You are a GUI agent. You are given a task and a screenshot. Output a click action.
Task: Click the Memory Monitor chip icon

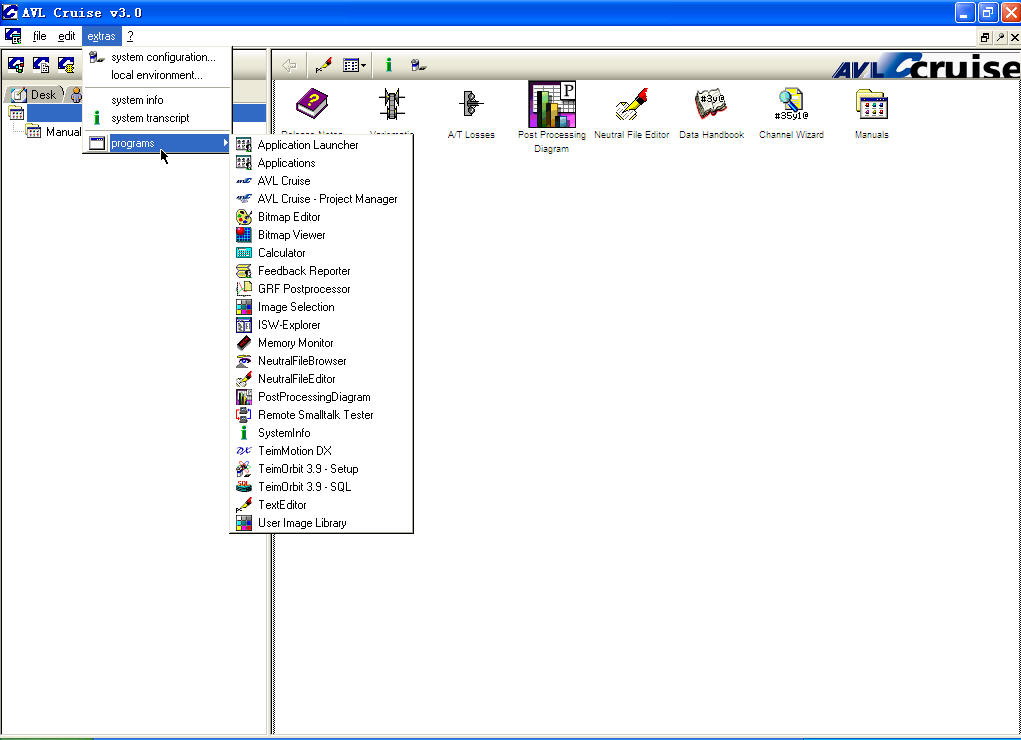click(x=244, y=343)
